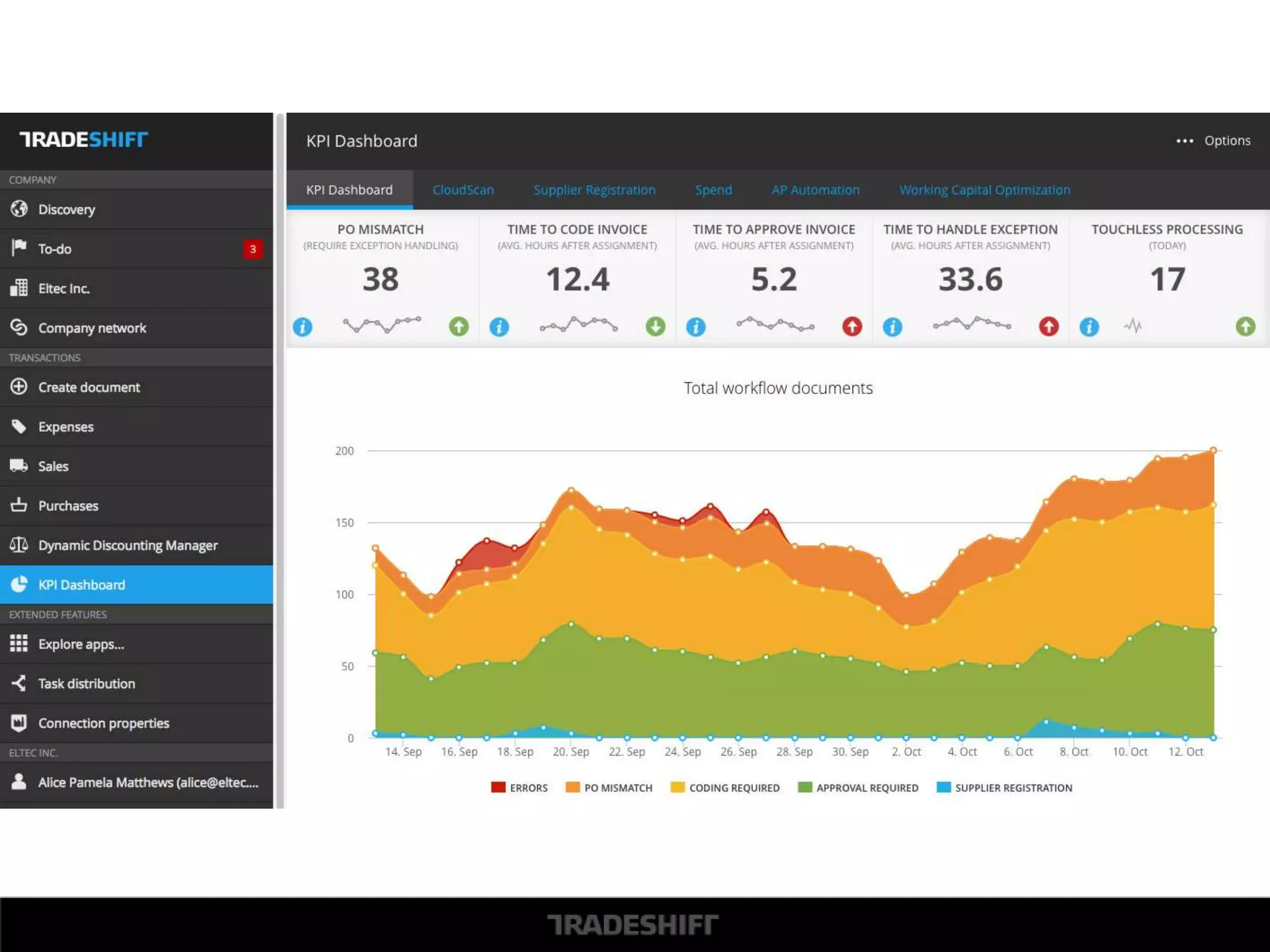Open the Eltec Inc. company entry
Viewport: 1270px width, 952px height.
63,288
